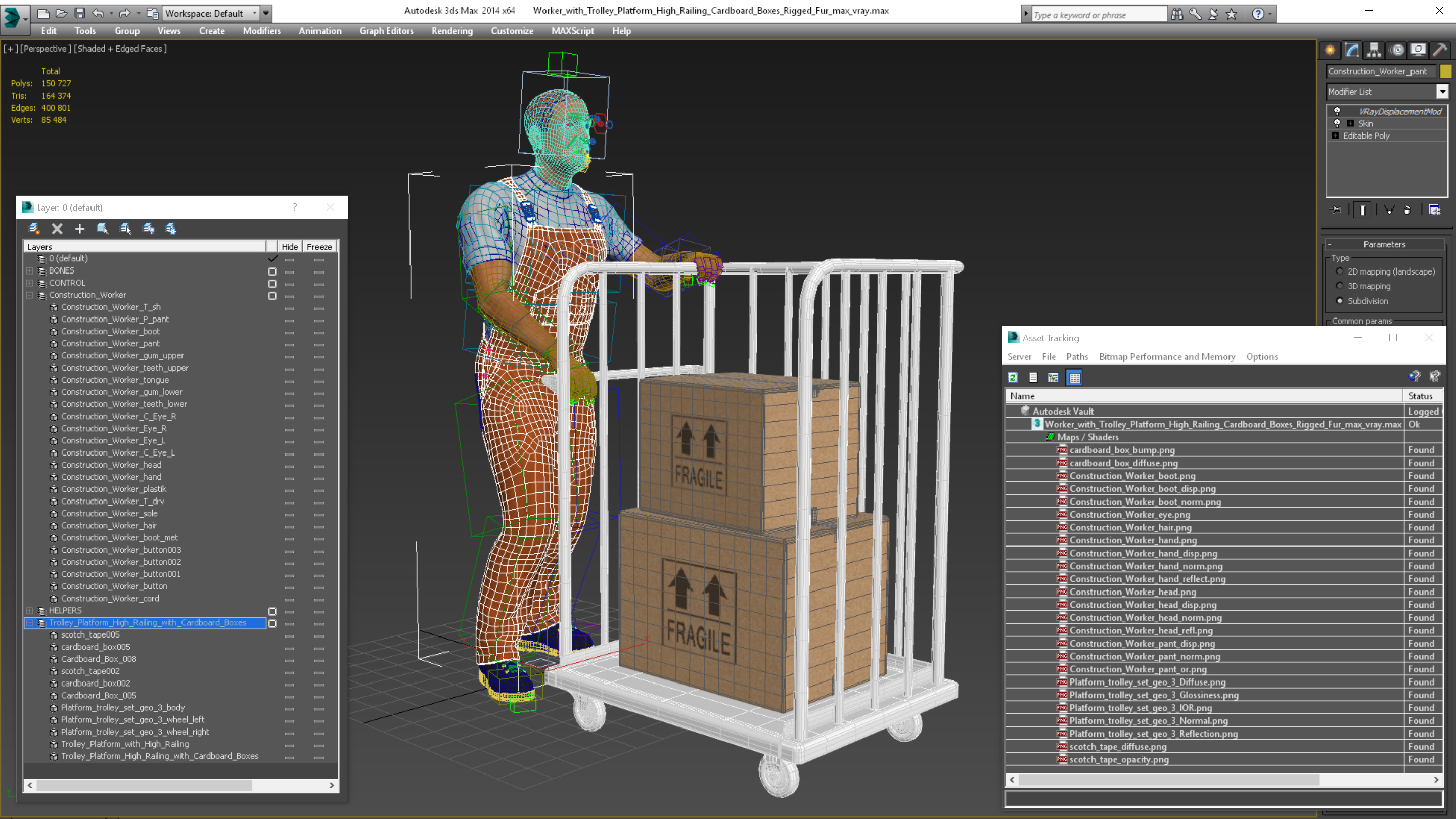Screen dimensions: 1456x819
Task: Click the Delete layer X icon in the Layer dialog
Action: (57, 229)
